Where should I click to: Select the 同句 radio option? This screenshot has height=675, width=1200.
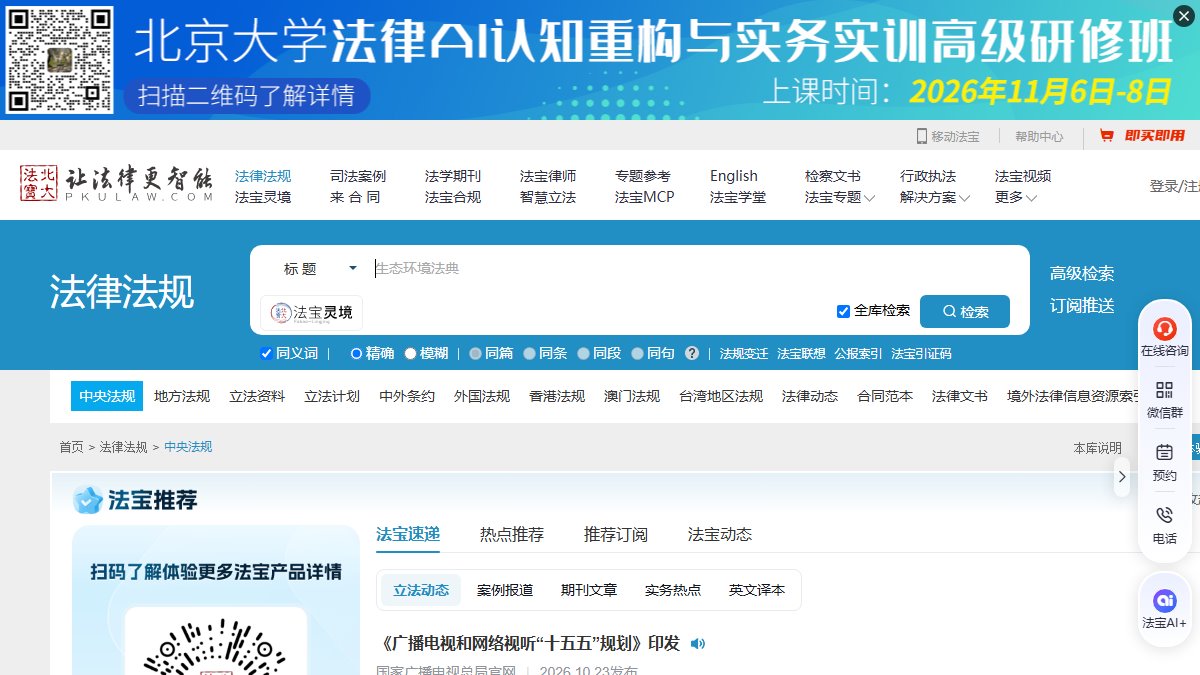(637, 353)
